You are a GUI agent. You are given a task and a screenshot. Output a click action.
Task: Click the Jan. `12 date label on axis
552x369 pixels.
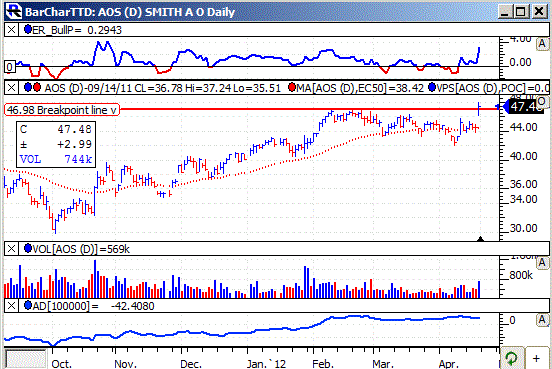[x=266, y=364]
